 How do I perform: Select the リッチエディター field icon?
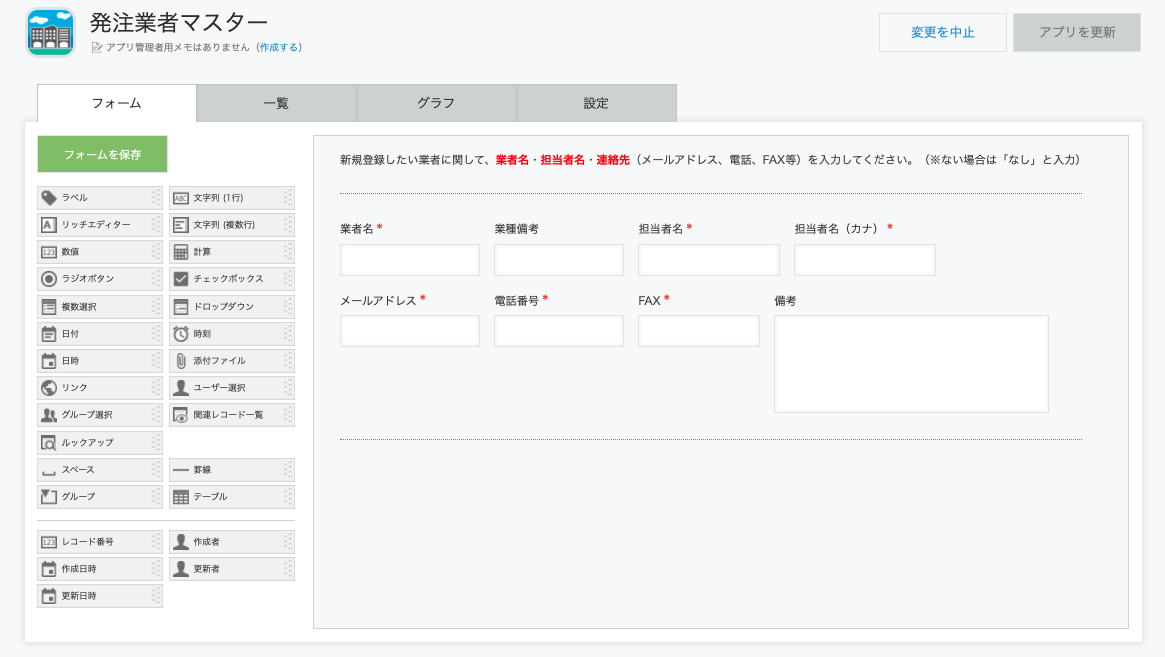point(49,225)
